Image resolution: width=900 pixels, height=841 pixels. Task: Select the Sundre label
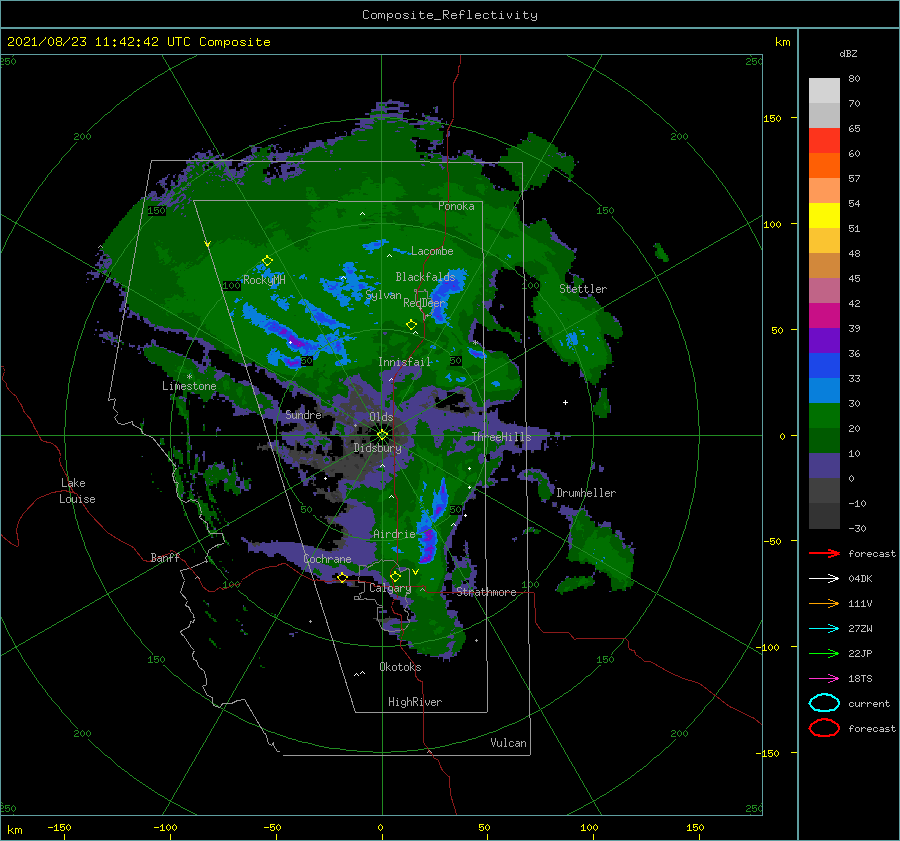coord(304,415)
